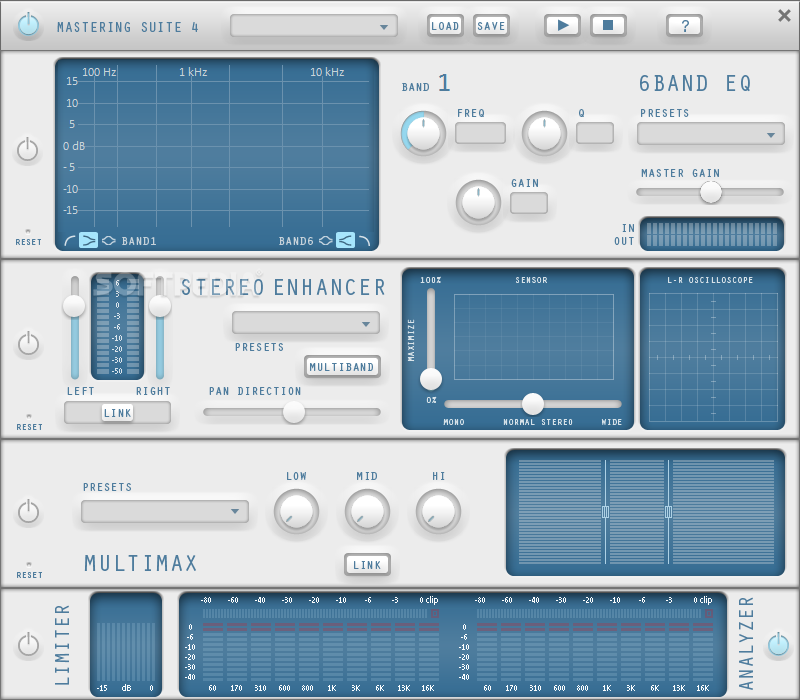The height and width of the screenshot is (700, 800).
Task: Click the EQ RESET indicator
Action: [x=28, y=231]
